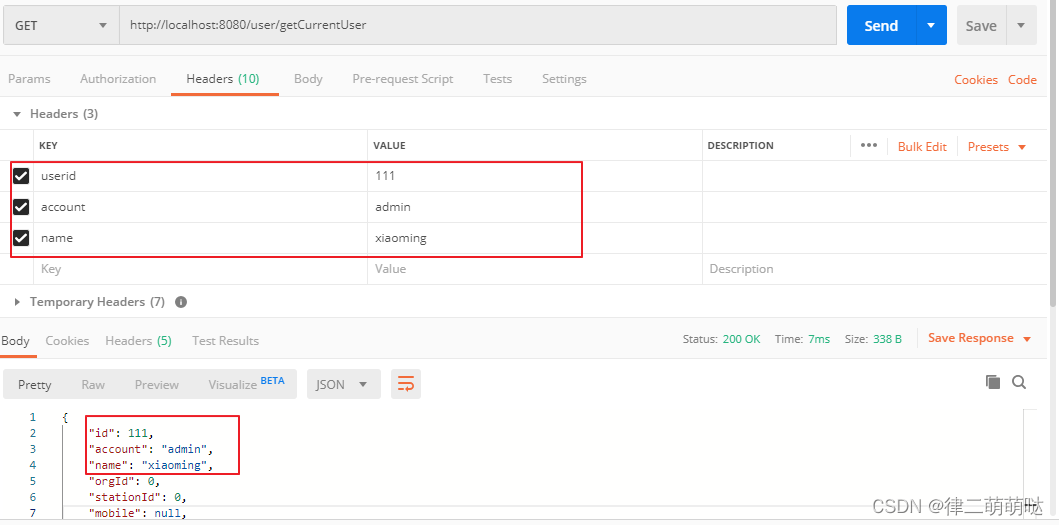Screen dimensions: 1059x525
Task: Uncheck the account header checkbox
Action: click(x=22, y=207)
